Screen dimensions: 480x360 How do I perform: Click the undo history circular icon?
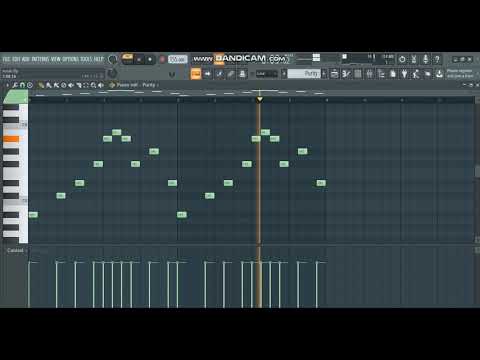402,59
